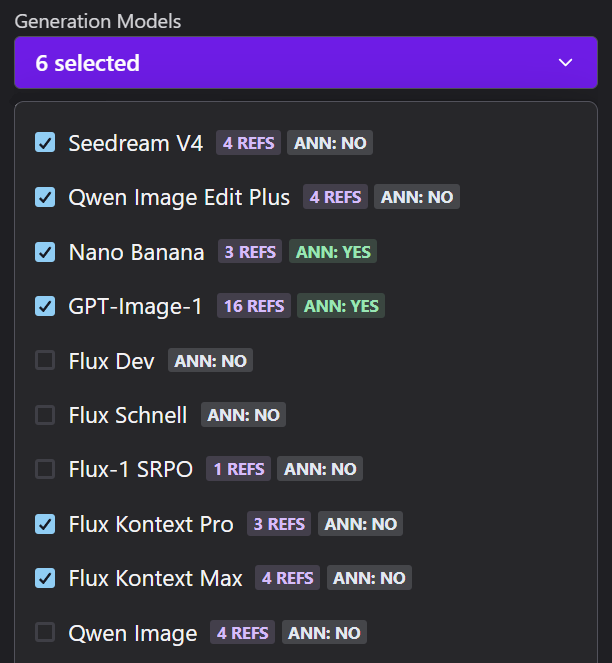This screenshot has height=663, width=612.
Task: Click the '1 REFS' badge on Flux-1 SRPO
Action: coord(238,469)
